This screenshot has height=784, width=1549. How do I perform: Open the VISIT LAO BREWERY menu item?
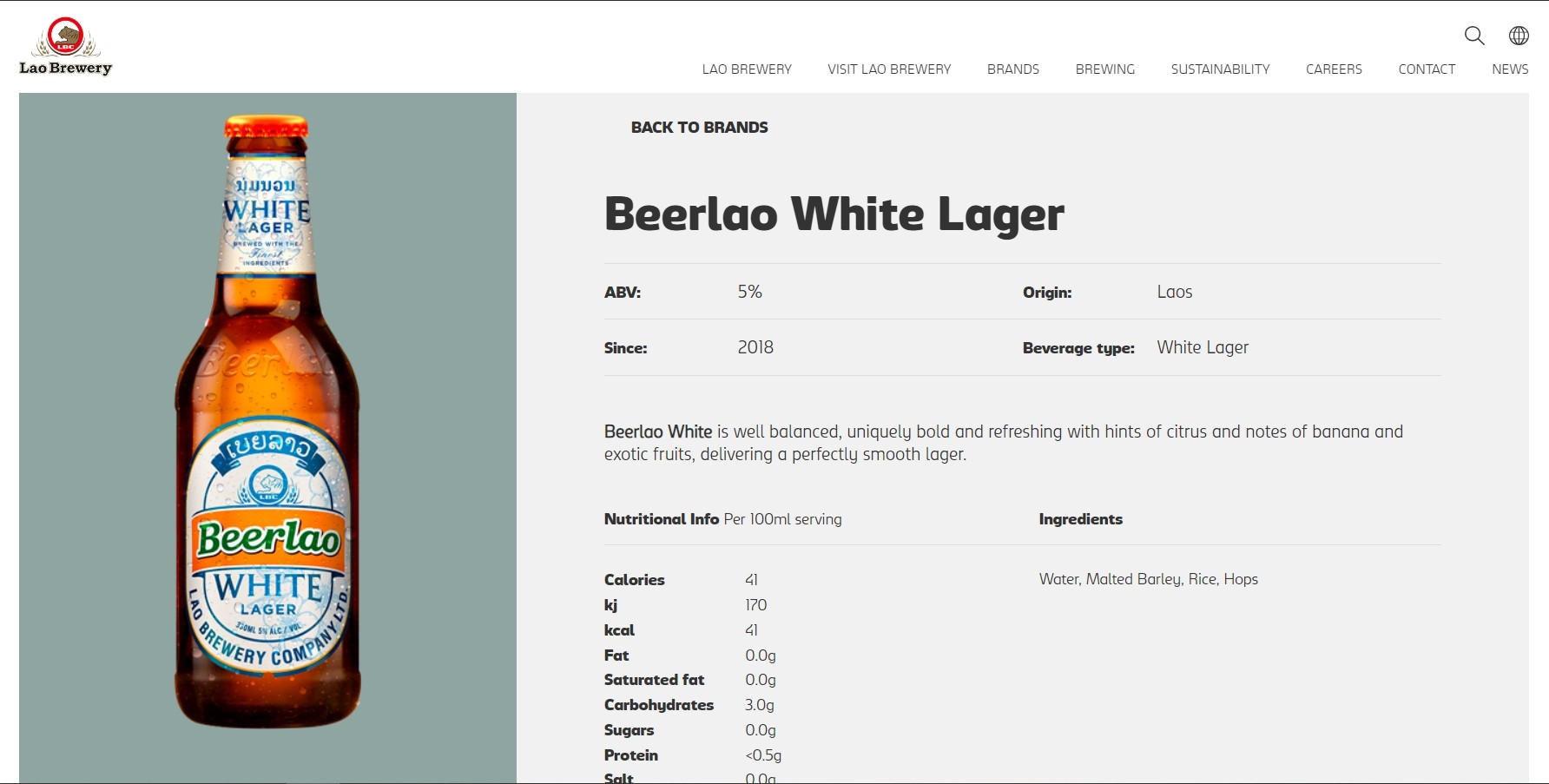(x=889, y=69)
